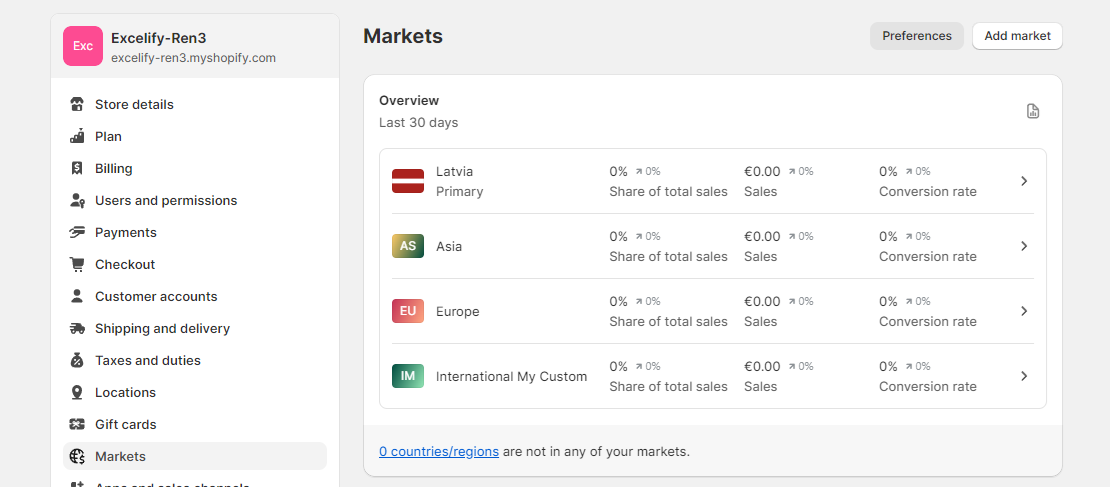Click the Payments hand icon
Screen dimensions: 1110x487
click(x=77, y=233)
